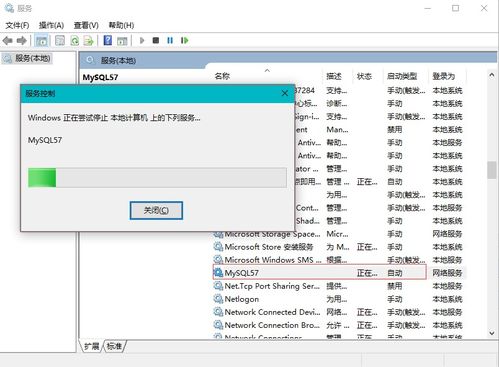Pause service with pause toolbar icon

pos(170,41)
